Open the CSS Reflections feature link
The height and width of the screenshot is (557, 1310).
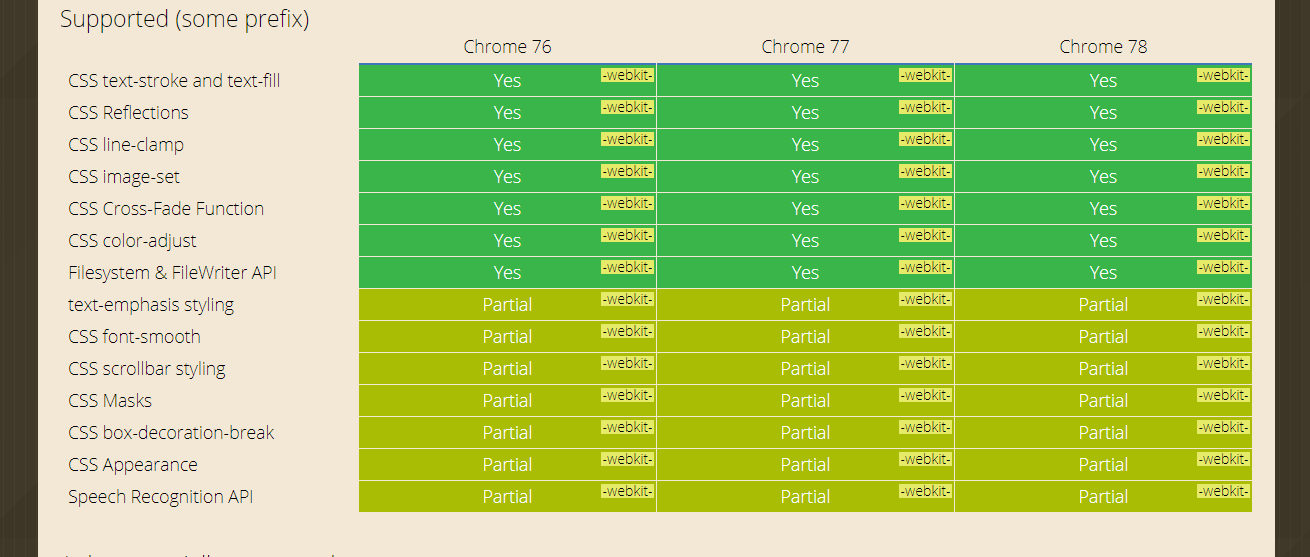(128, 113)
